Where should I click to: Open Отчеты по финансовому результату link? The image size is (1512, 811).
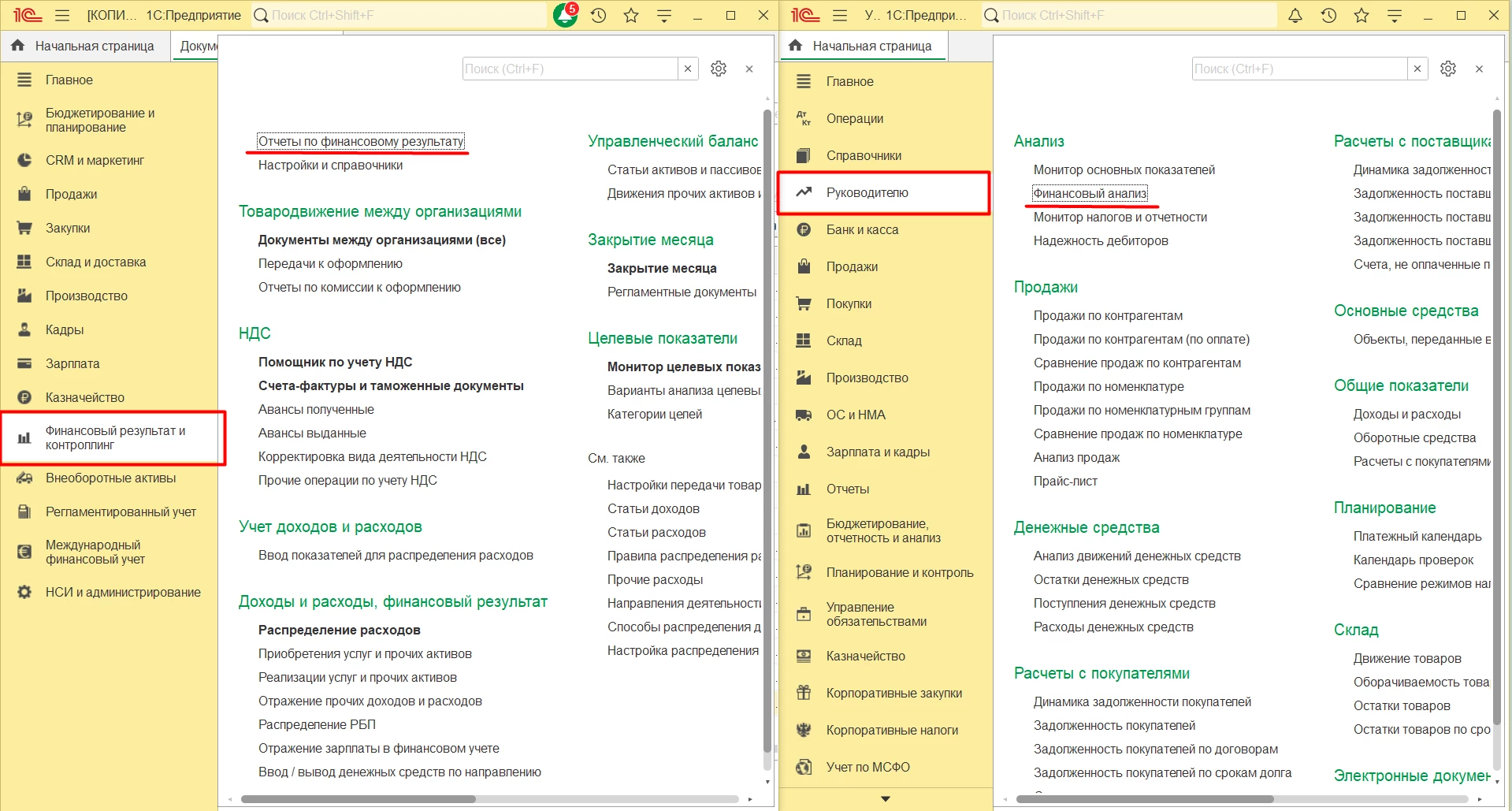(361, 141)
